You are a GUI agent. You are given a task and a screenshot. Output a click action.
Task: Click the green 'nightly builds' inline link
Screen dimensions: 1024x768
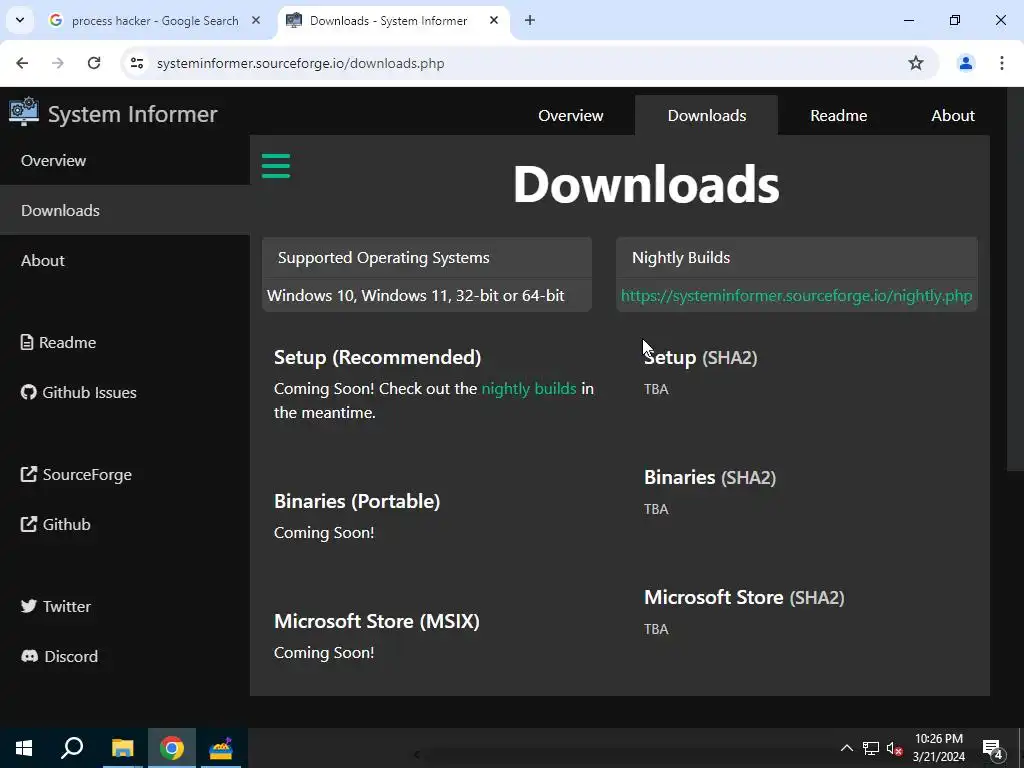click(528, 389)
